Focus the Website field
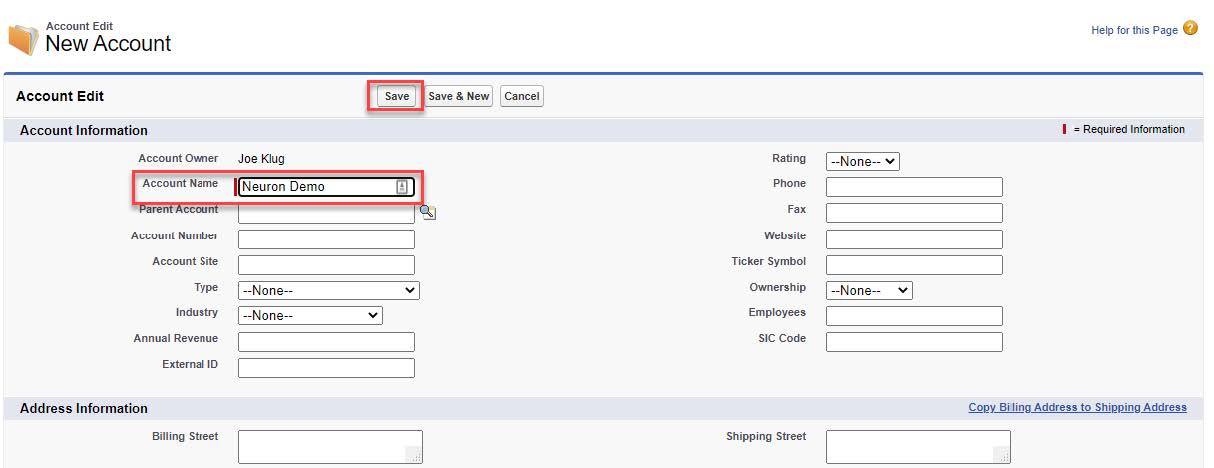 click(x=914, y=239)
